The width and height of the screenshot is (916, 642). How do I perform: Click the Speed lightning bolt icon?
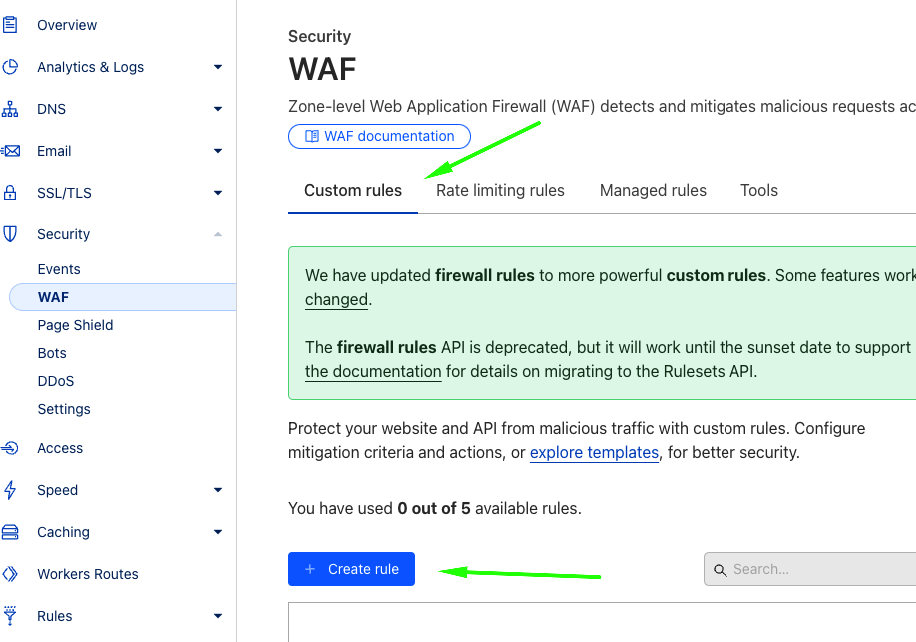click(10, 490)
